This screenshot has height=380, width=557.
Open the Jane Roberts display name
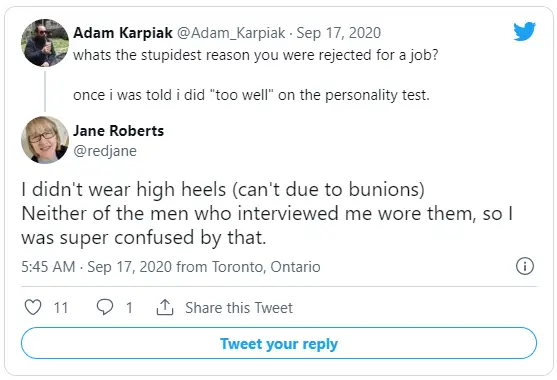pos(118,131)
